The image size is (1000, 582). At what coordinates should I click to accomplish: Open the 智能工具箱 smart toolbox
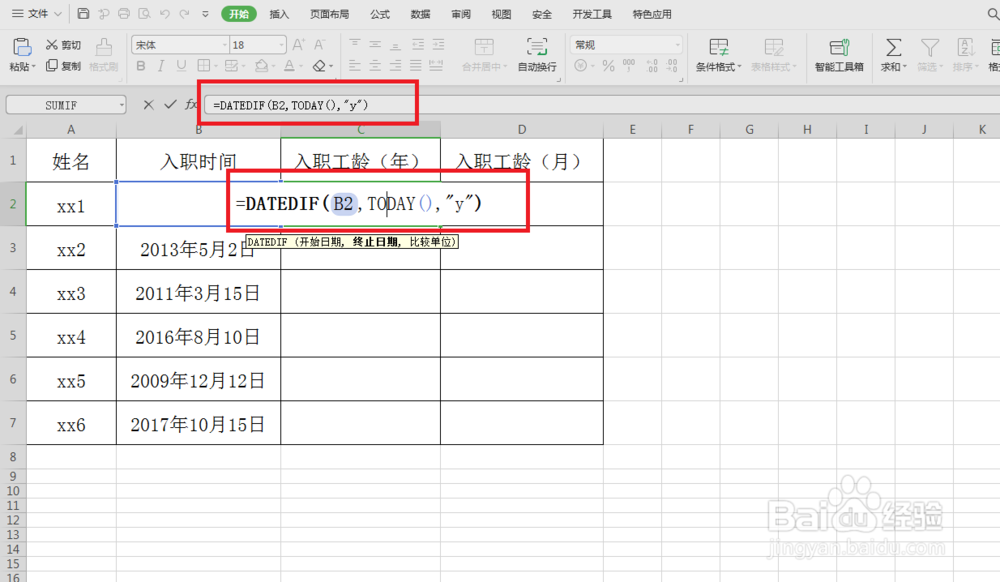tap(839, 54)
